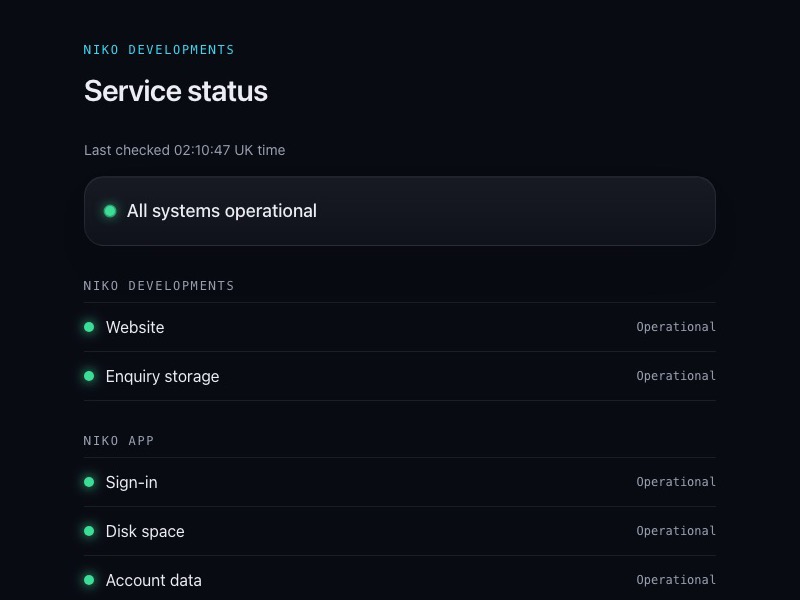The image size is (800, 600).
Task: Click the green status dot next to Enquiry storage
Action: 89,376
